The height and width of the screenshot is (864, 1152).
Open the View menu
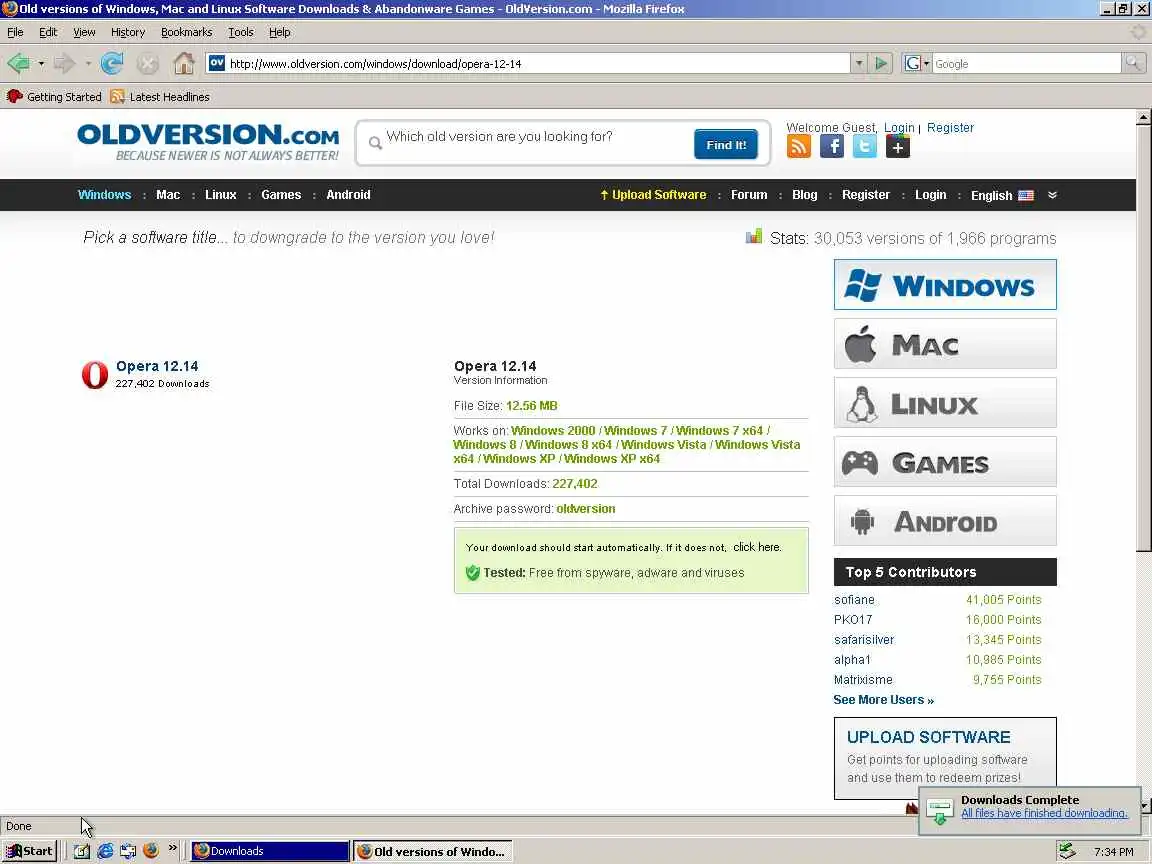point(84,32)
